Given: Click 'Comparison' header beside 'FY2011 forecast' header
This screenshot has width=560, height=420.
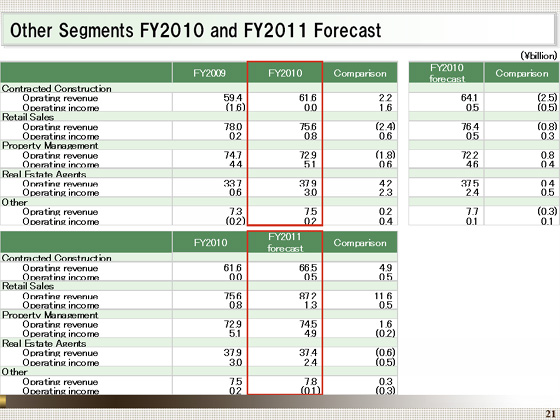Looking at the screenshot, I should tap(360, 242).
